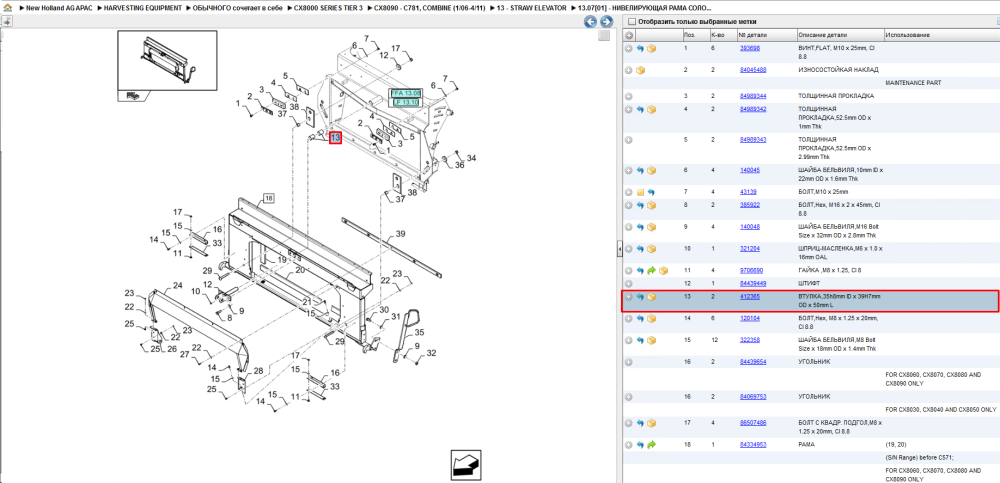
Task: Select '(S/N Range) before C571;' text
Action: (919, 457)
